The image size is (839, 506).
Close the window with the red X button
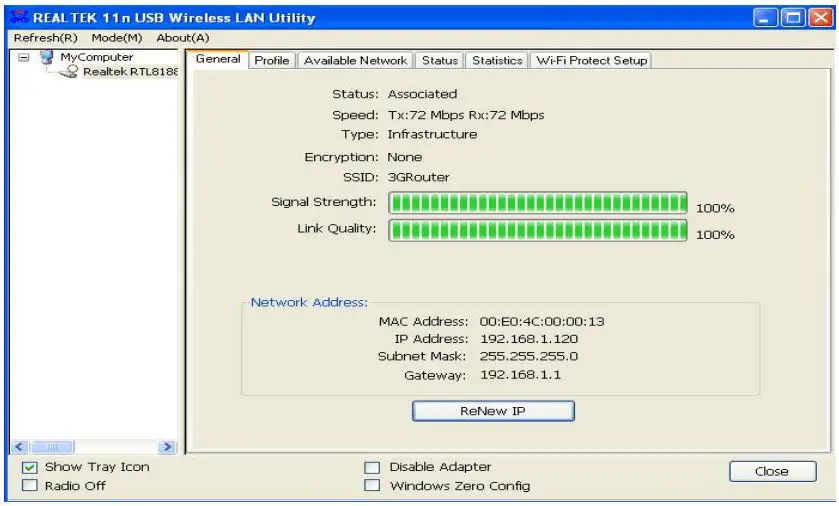tap(821, 18)
